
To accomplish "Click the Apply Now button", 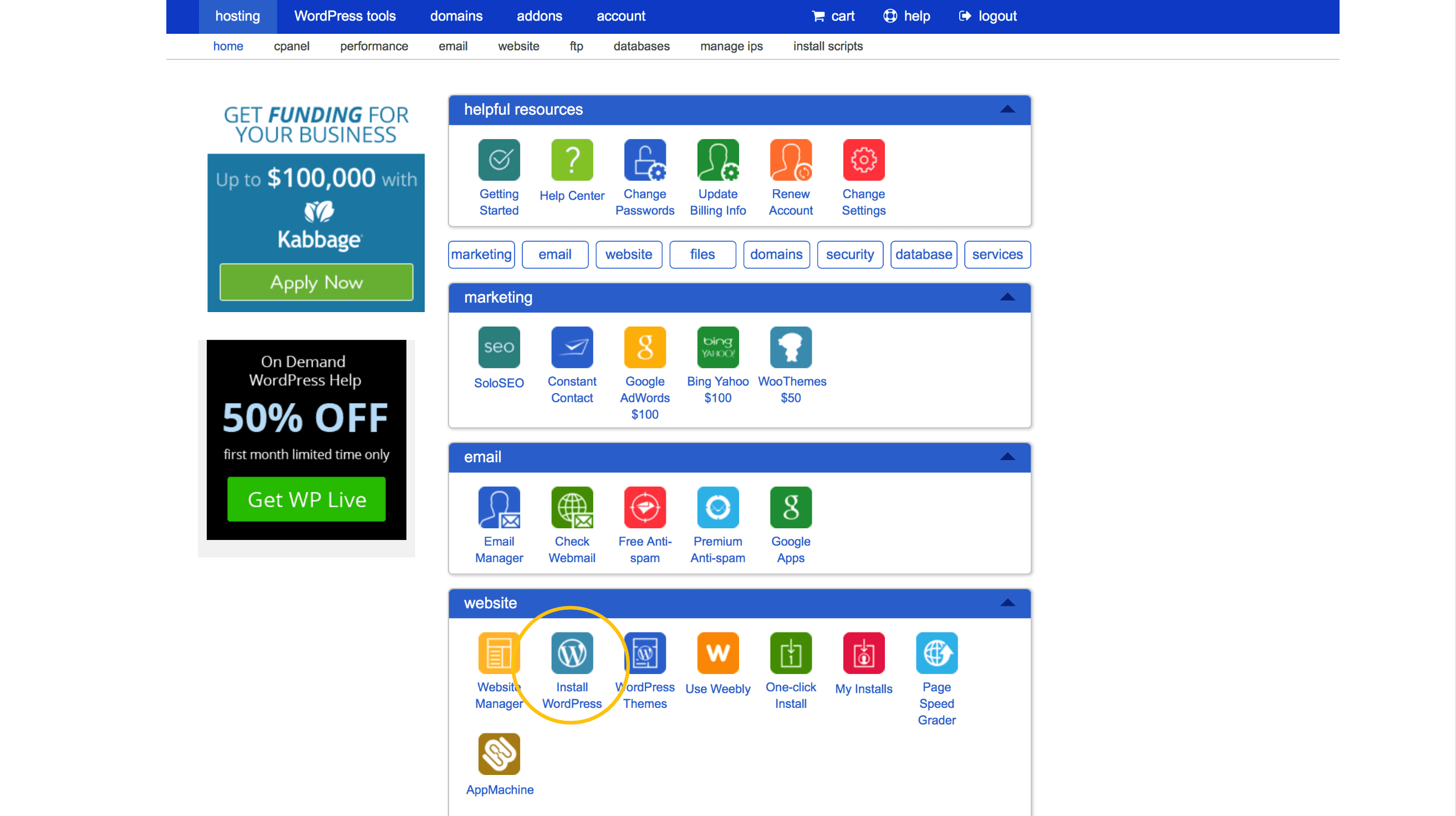I will click(x=315, y=282).
